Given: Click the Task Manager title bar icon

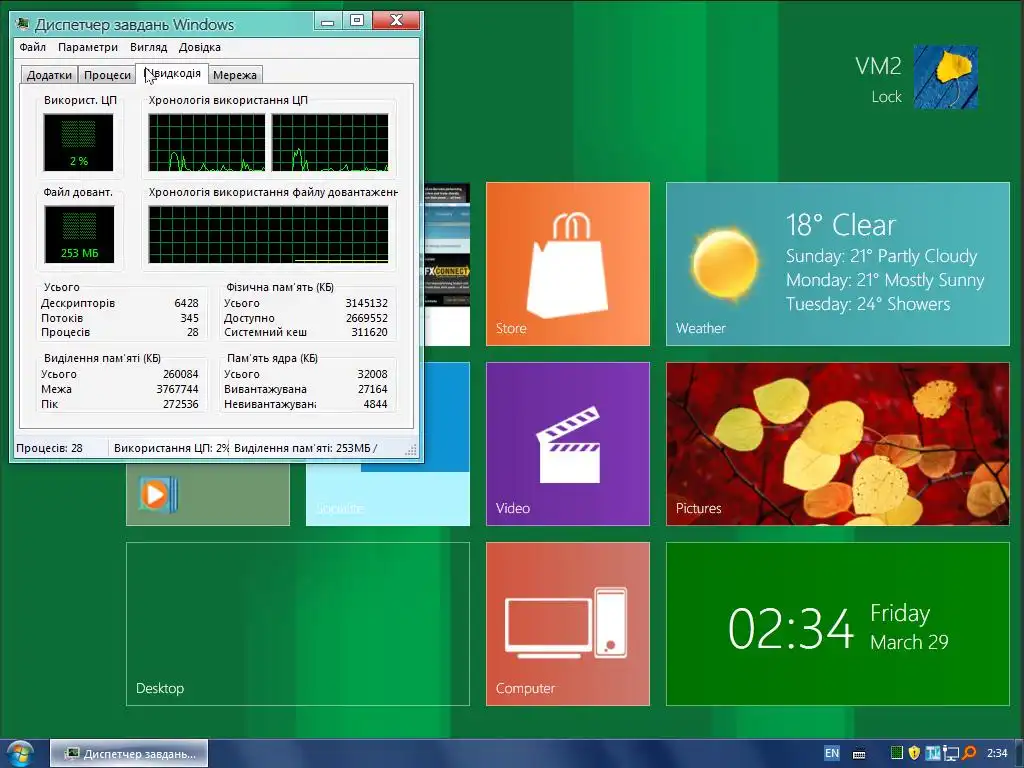Looking at the screenshot, I should tap(23, 24).
